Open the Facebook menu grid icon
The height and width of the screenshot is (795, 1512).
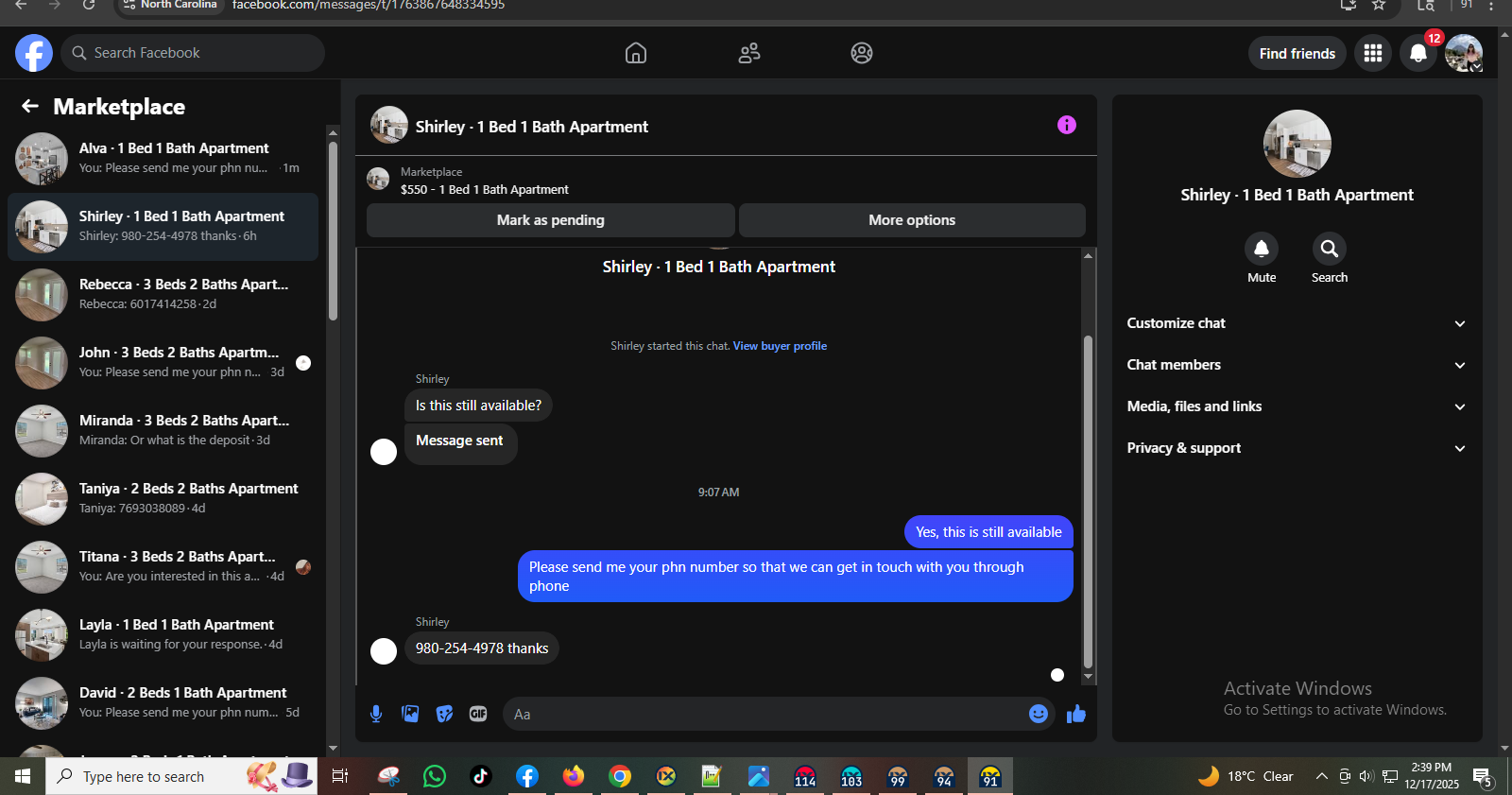click(x=1373, y=53)
